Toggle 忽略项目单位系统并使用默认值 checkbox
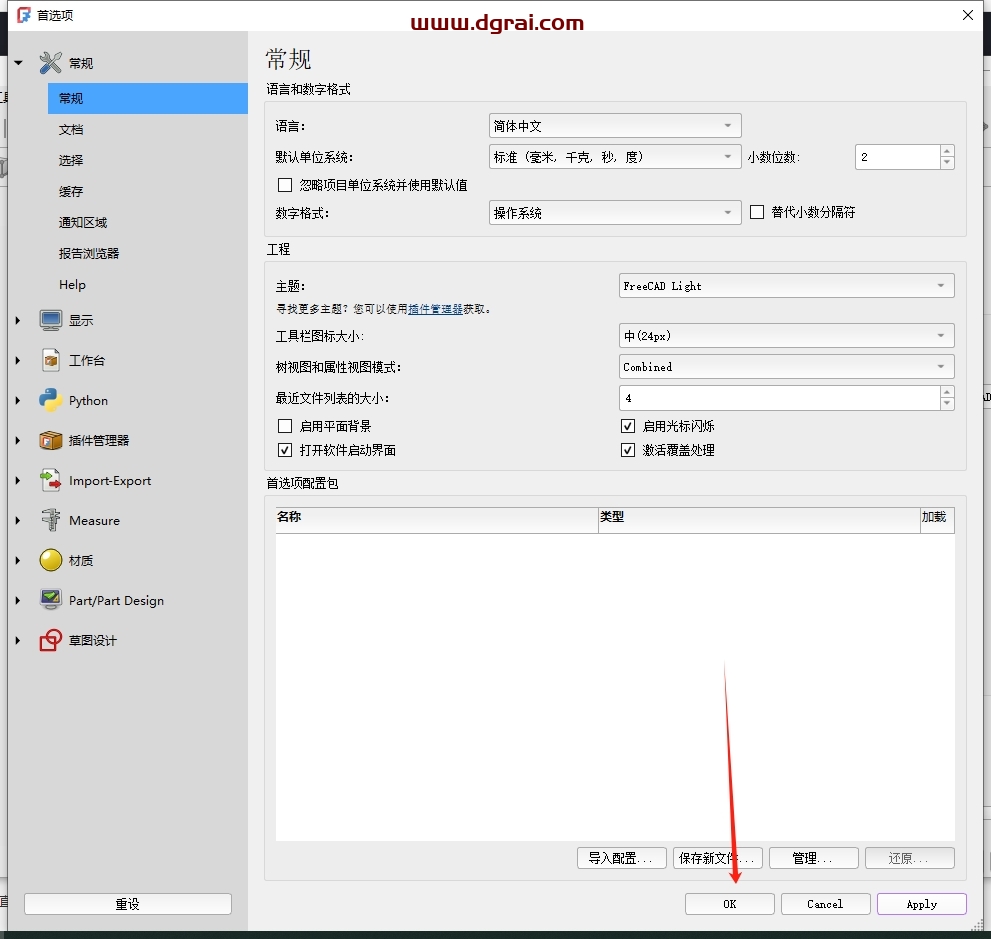991x939 pixels. point(285,185)
